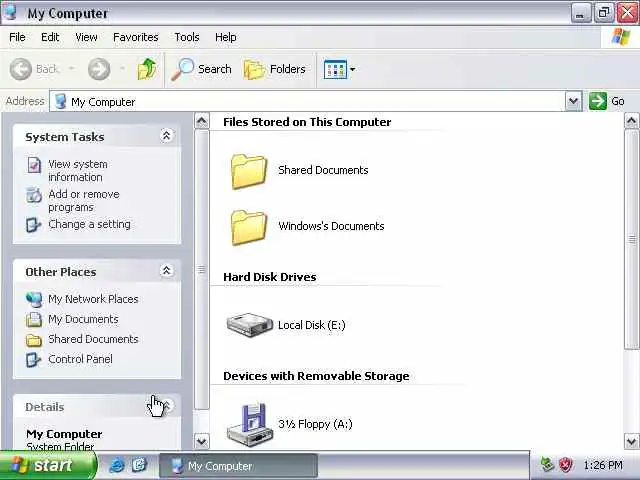Click the main pane scroll up arrow

[631, 121]
